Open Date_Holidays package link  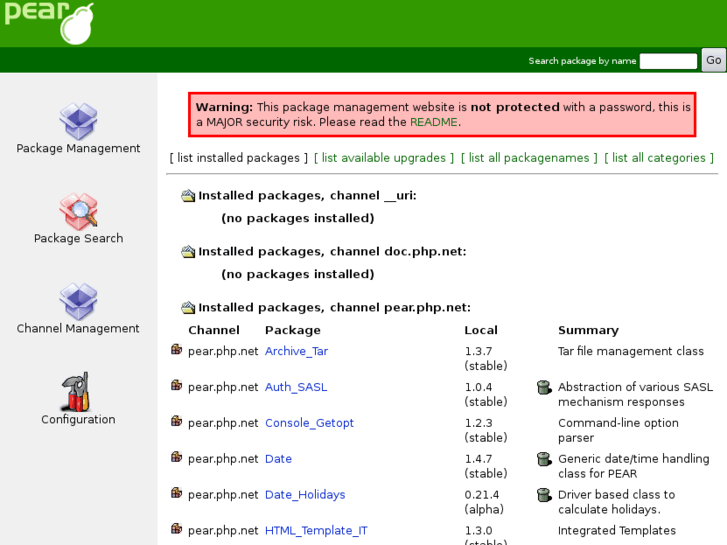pos(305,495)
